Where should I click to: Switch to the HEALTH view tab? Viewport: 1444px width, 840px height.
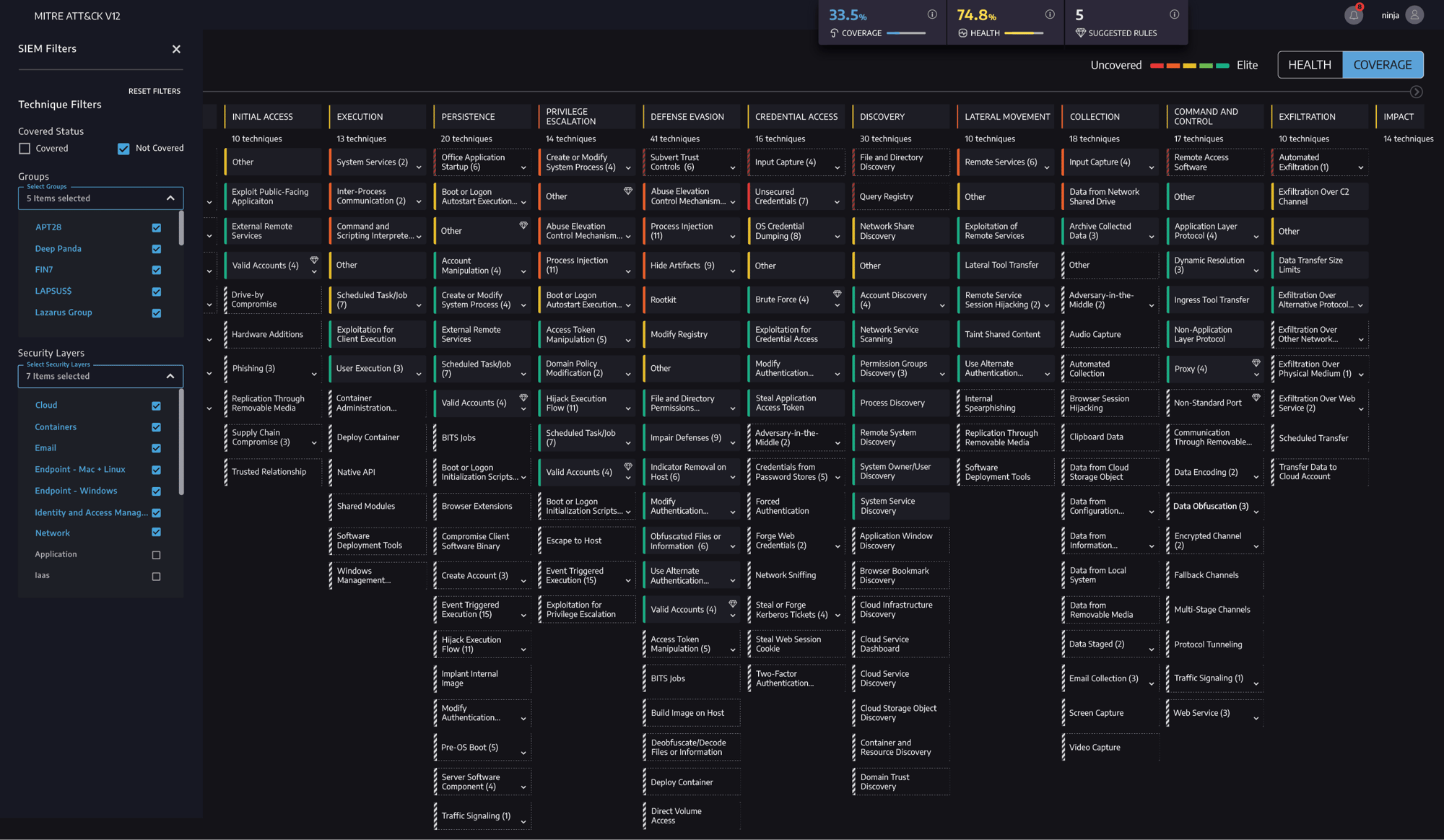coord(1310,65)
